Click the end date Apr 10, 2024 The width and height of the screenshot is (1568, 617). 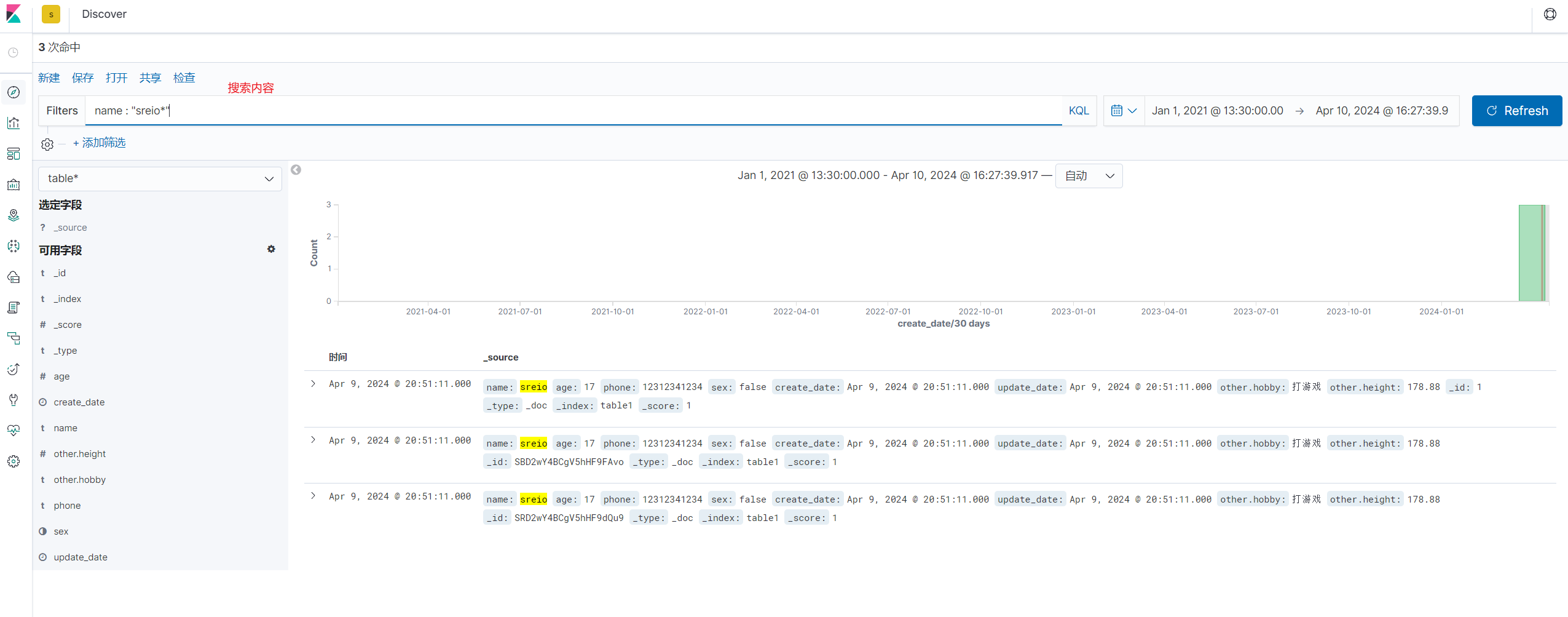point(1382,111)
